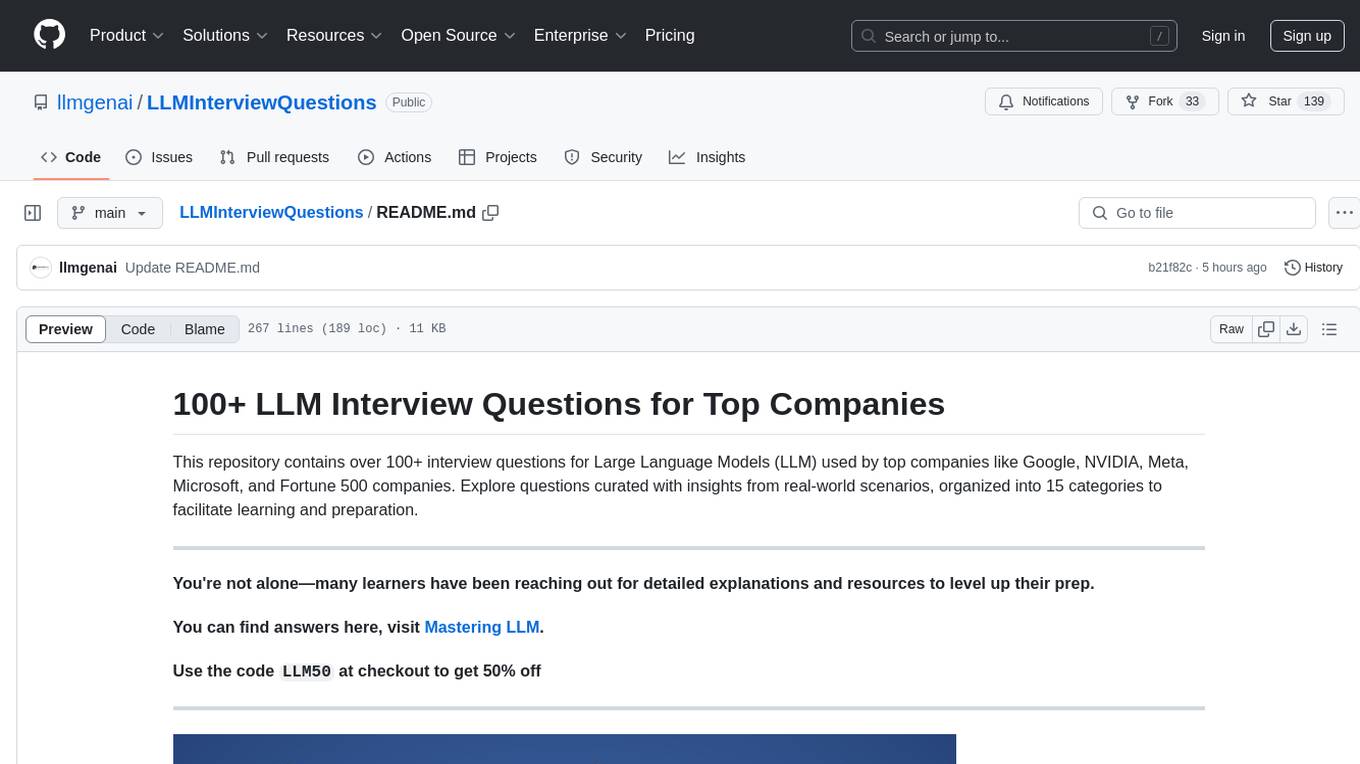Expand the Open Source menu

coord(459,35)
